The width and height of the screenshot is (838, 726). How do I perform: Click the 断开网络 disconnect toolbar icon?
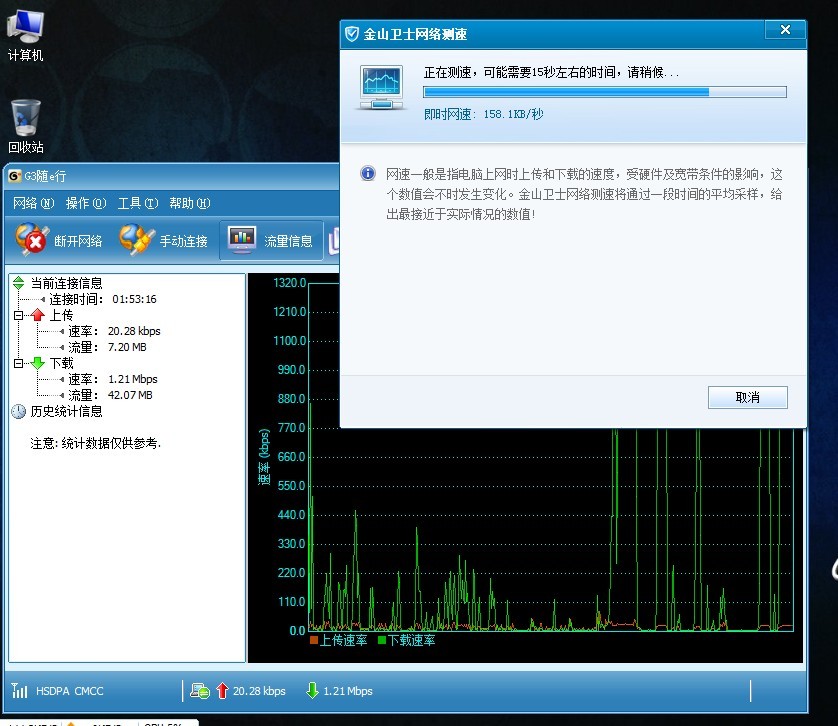coord(31,240)
